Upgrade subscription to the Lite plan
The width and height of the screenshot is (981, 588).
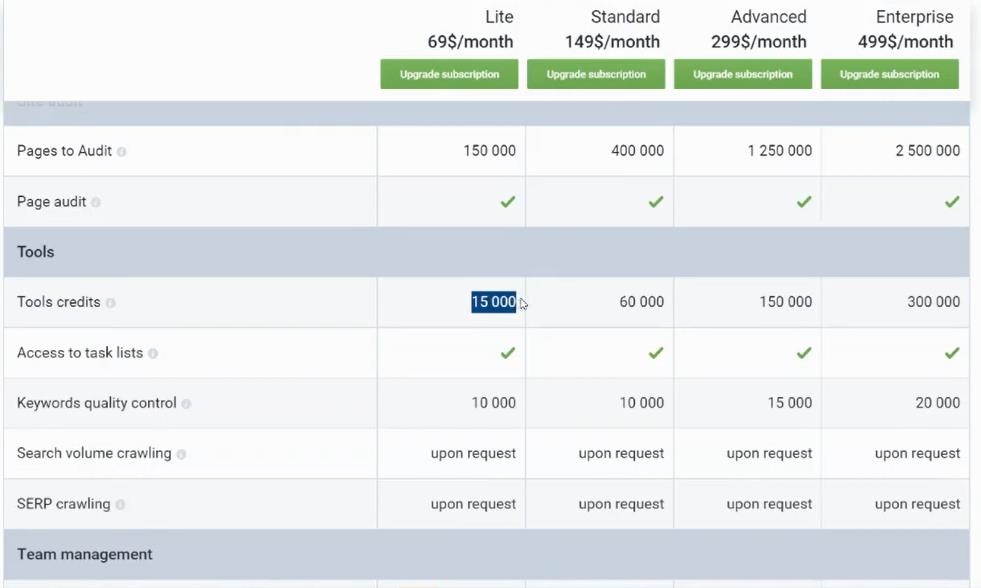(449, 74)
